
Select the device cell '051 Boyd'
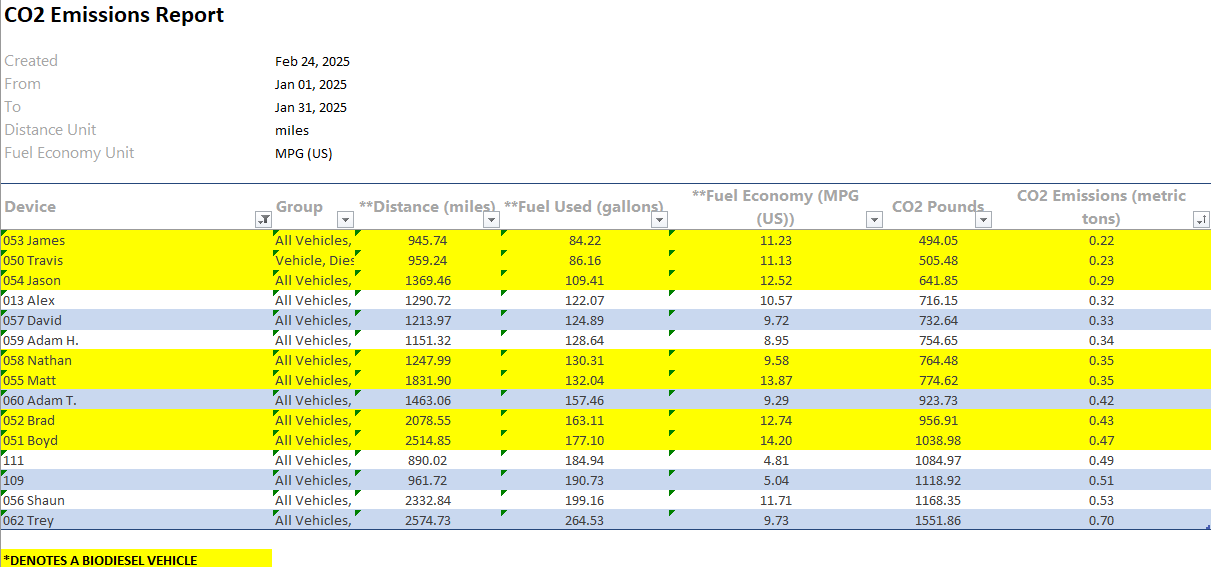[x=137, y=440]
